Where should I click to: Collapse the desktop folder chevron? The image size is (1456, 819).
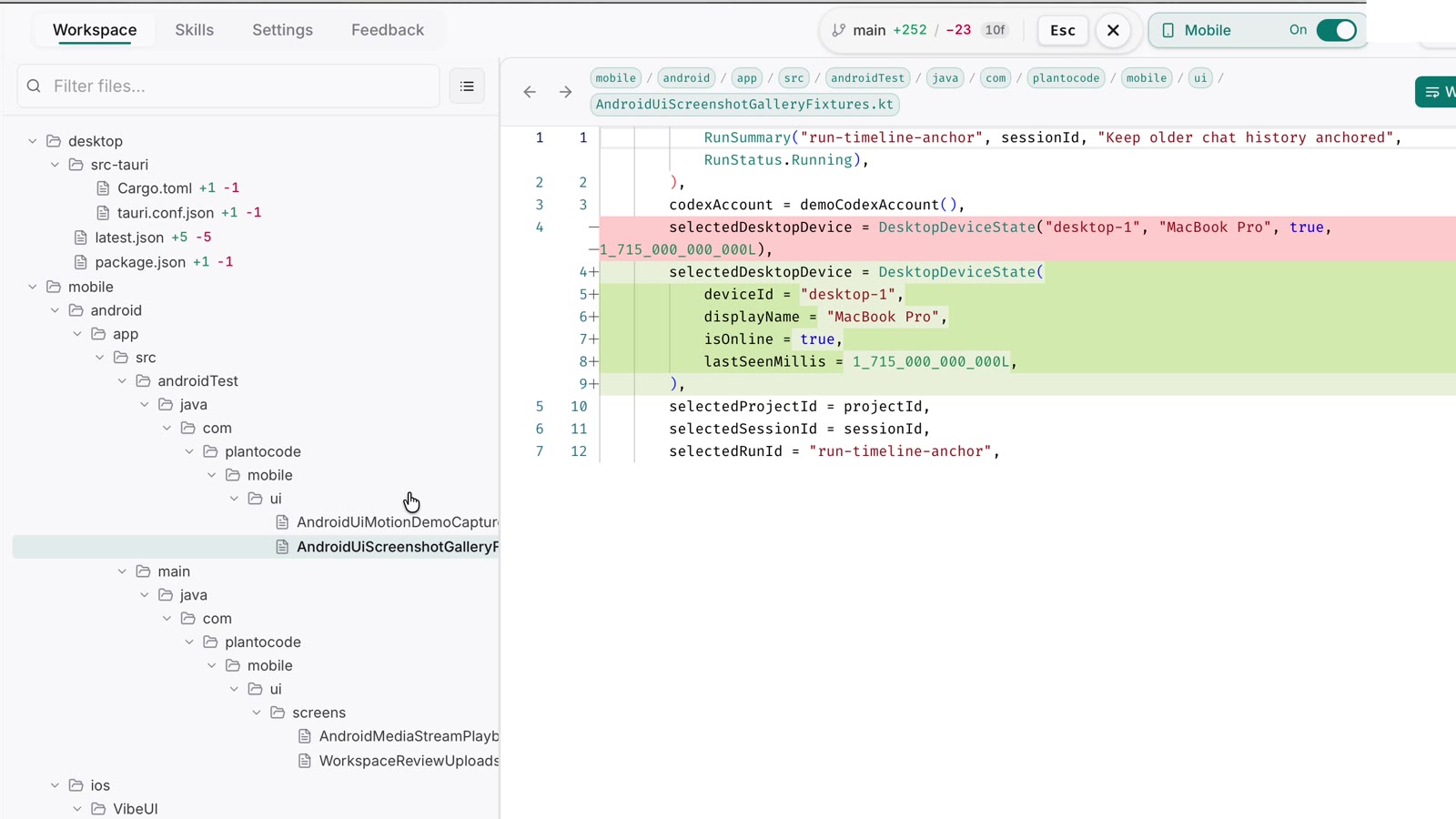pyautogui.click(x=33, y=141)
